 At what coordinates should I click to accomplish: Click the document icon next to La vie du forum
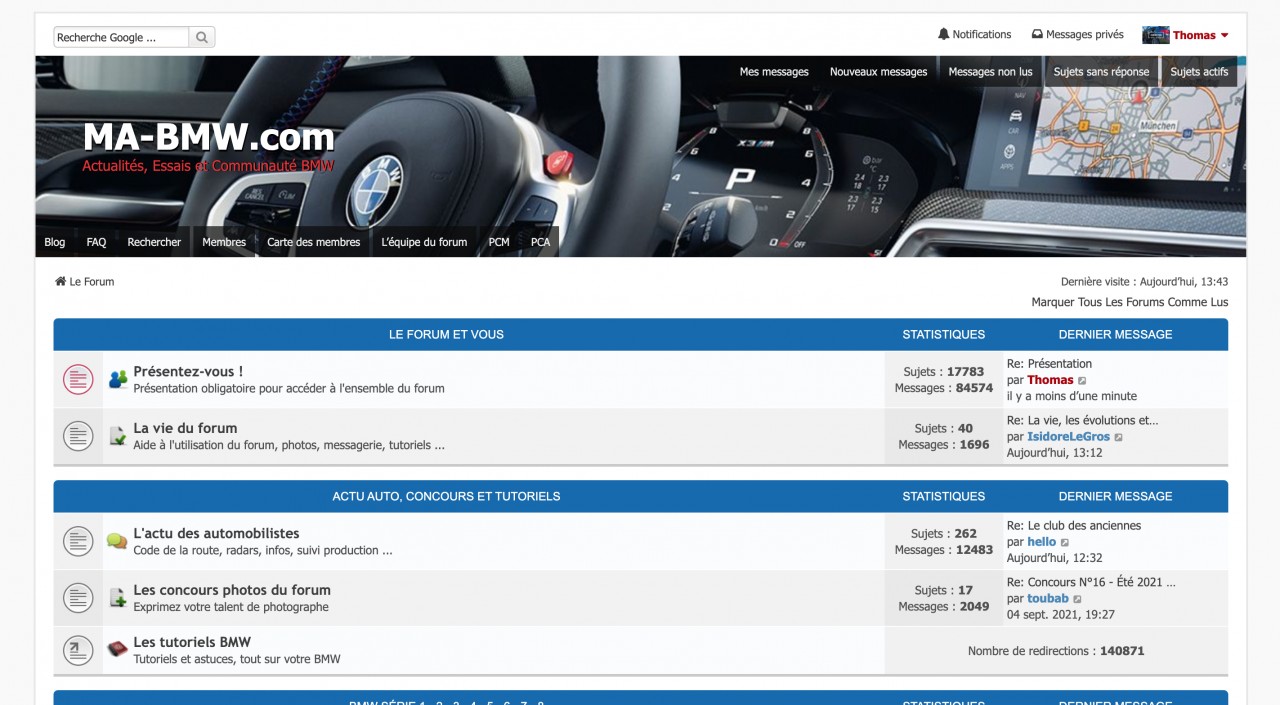tap(118, 436)
